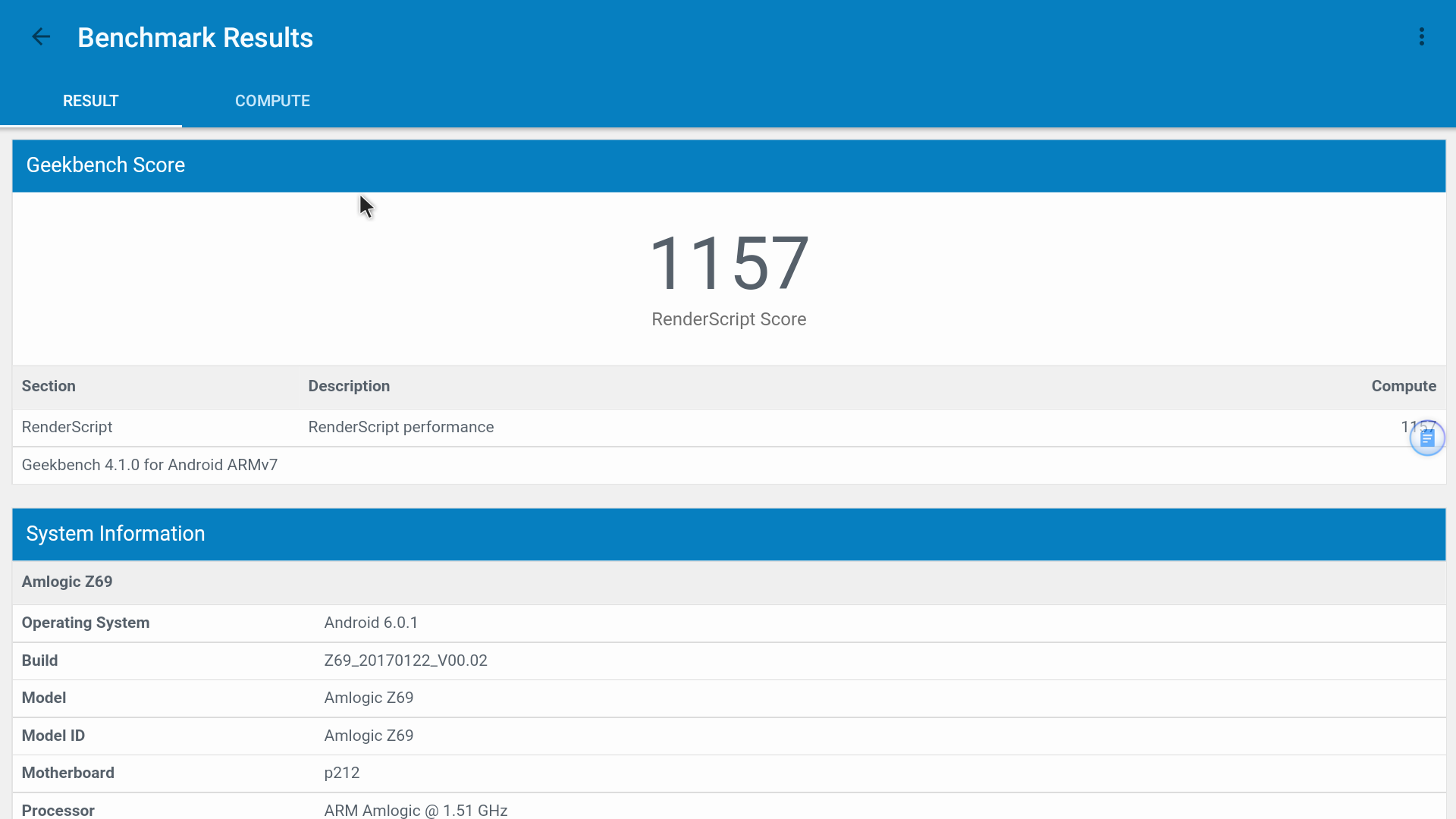Select the Operating System row
Image resolution: width=1456 pixels, height=819 pixels.
click(x=86, y=623)
